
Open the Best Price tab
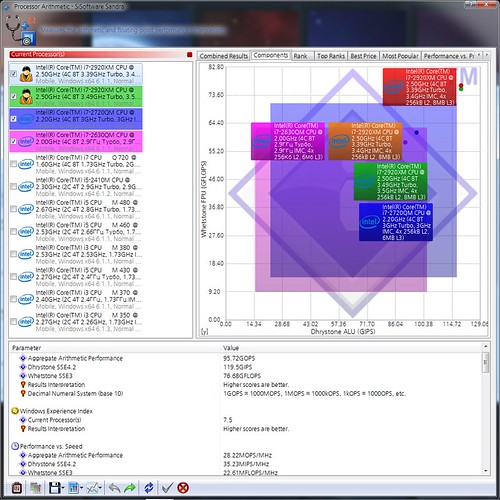point(364,56)
